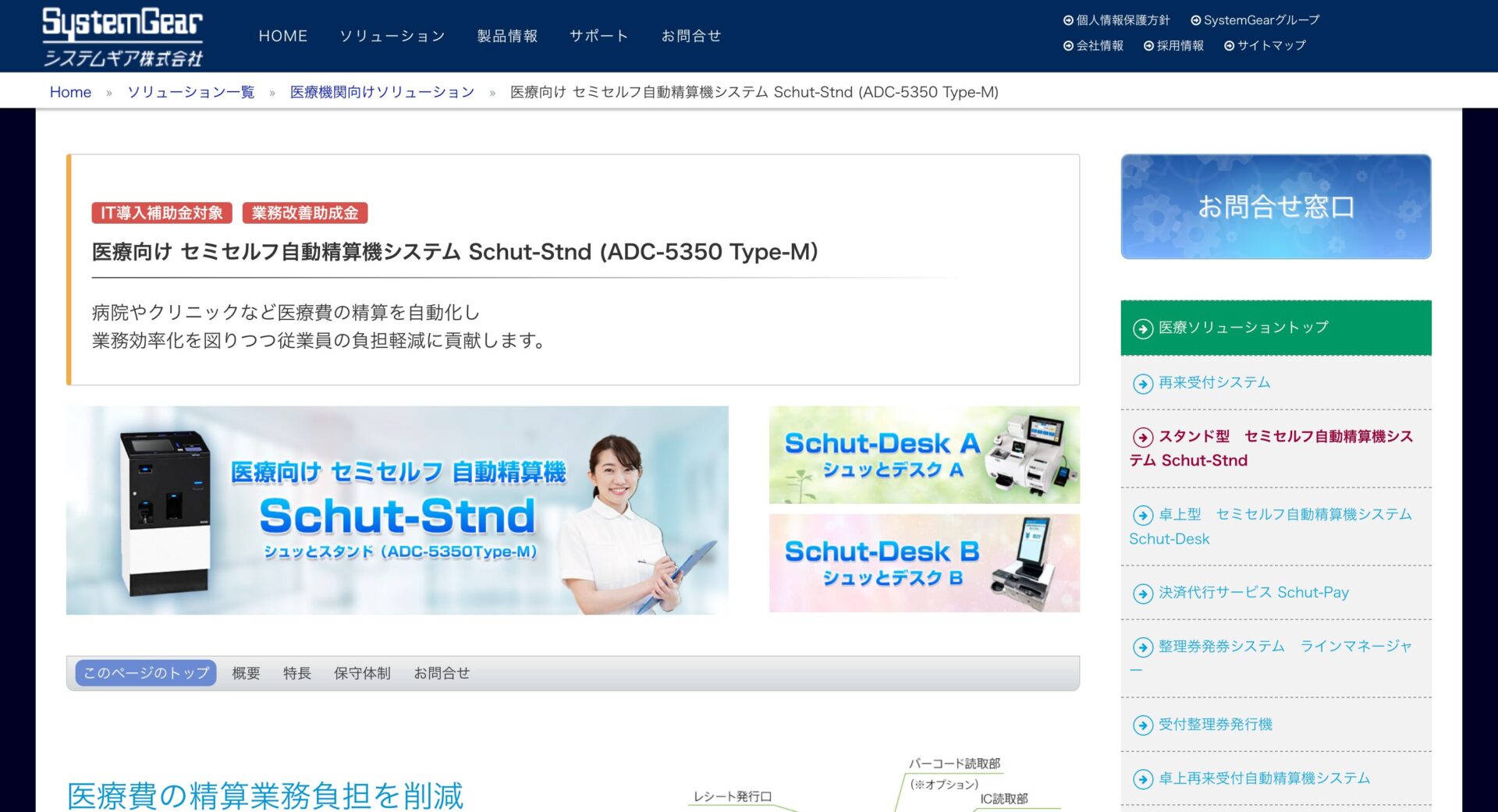The height and width of the screenshot is (812, 1498).
Task: Open the Schut-Desk B banner
Action: pos(925,563)
